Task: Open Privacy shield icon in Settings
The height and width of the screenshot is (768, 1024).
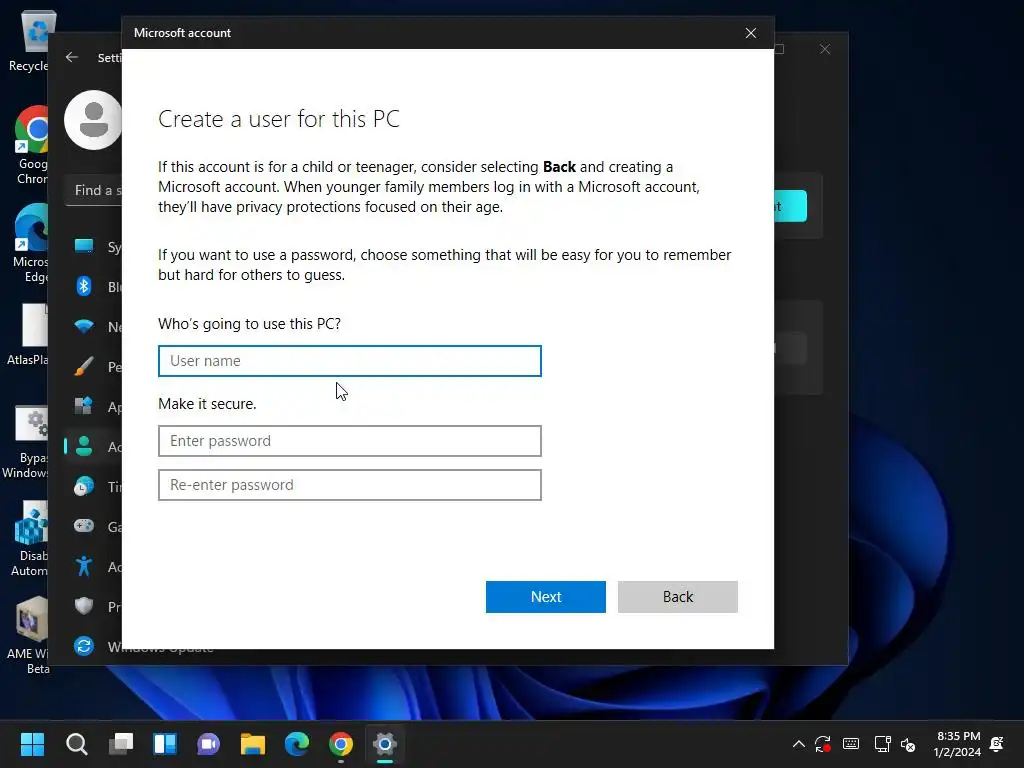Action: tap(84, 606)
